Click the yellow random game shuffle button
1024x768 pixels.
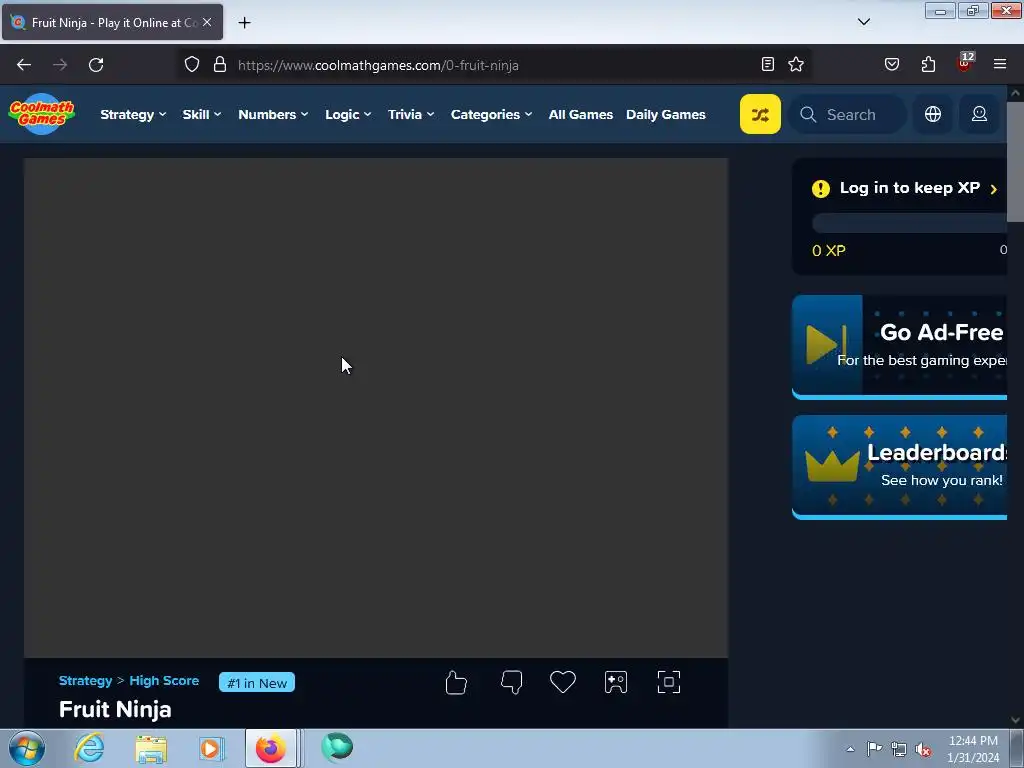tap(760, 114)
